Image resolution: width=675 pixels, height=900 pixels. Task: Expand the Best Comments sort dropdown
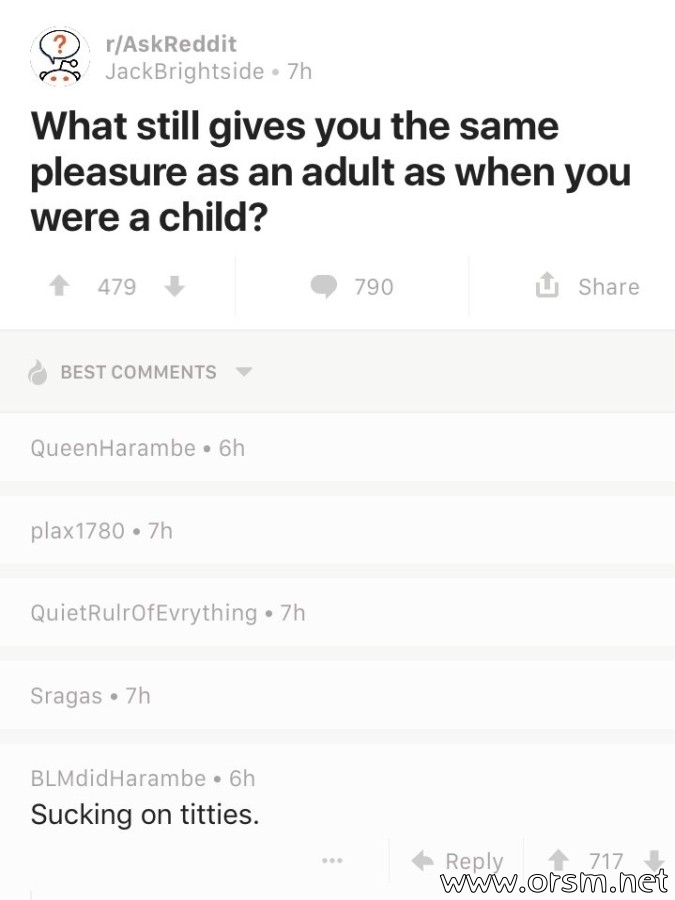[244, 371]
